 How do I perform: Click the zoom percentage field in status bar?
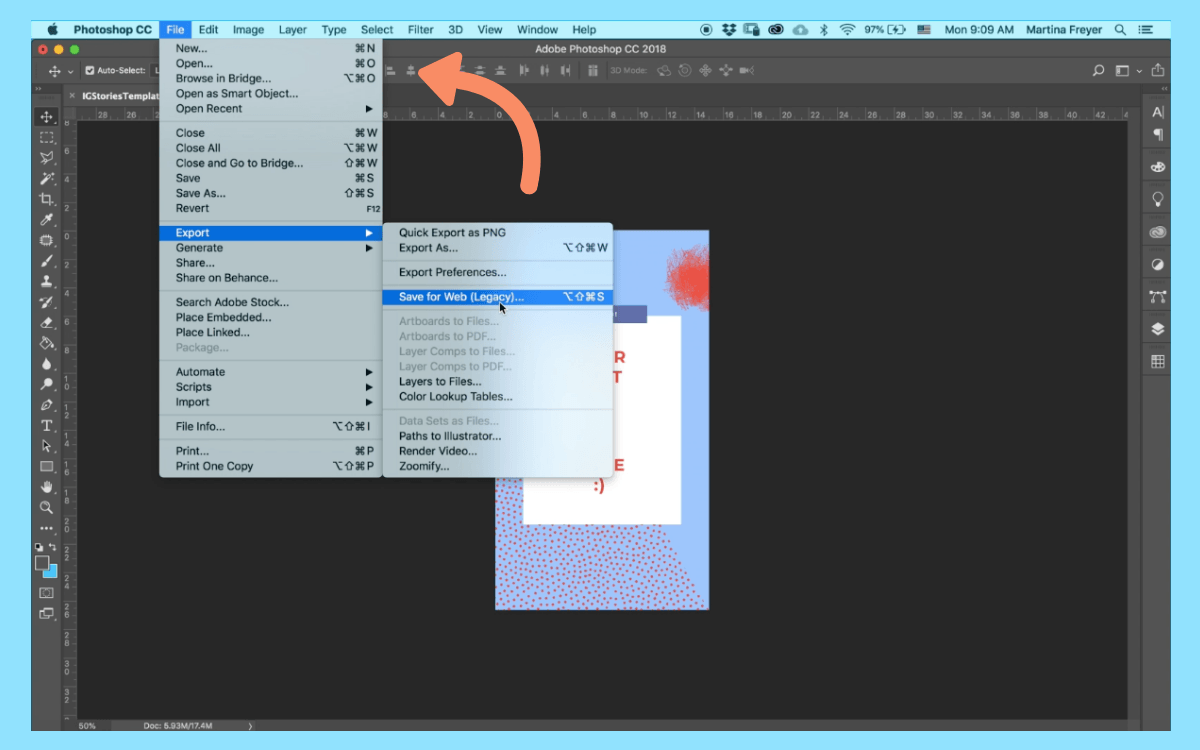[x=87, y=726]
